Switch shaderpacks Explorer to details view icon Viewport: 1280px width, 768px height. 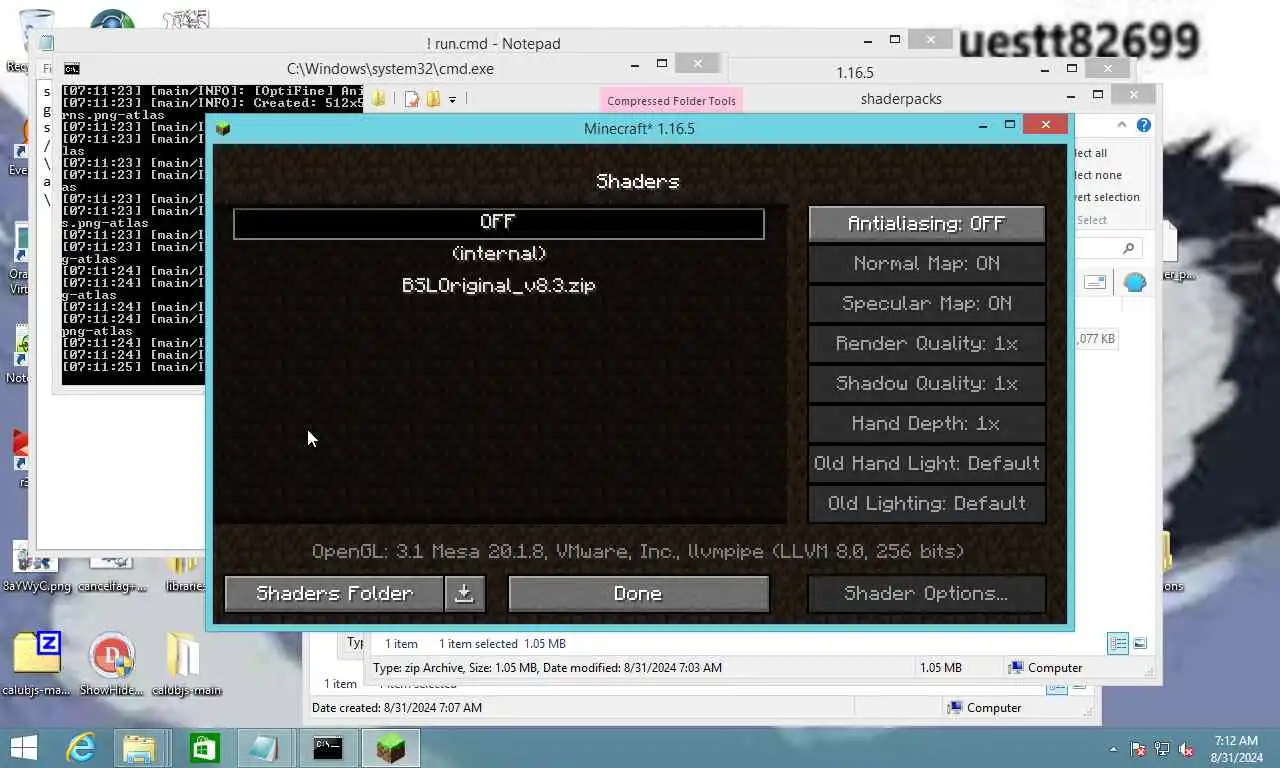[x=1119, y=643]
